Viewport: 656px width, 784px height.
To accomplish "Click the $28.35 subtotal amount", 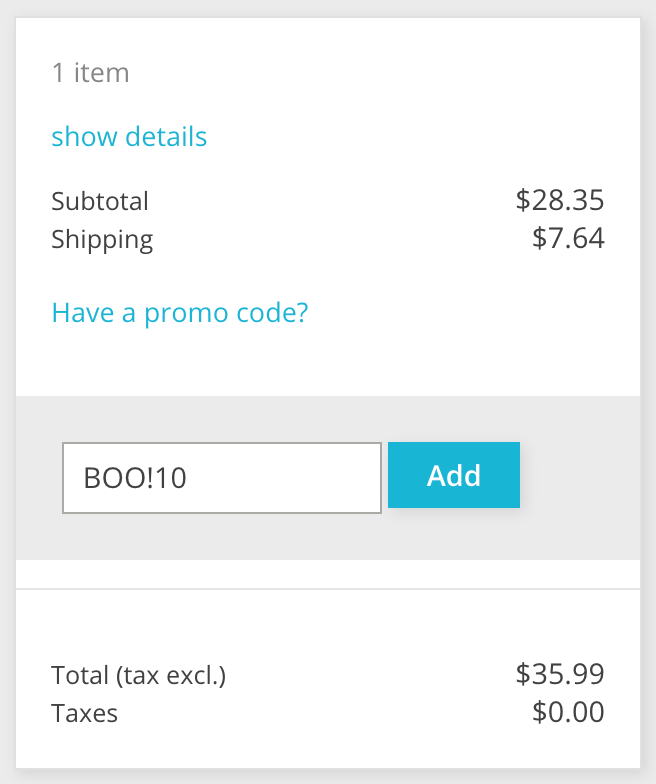I will pos(560,200).
